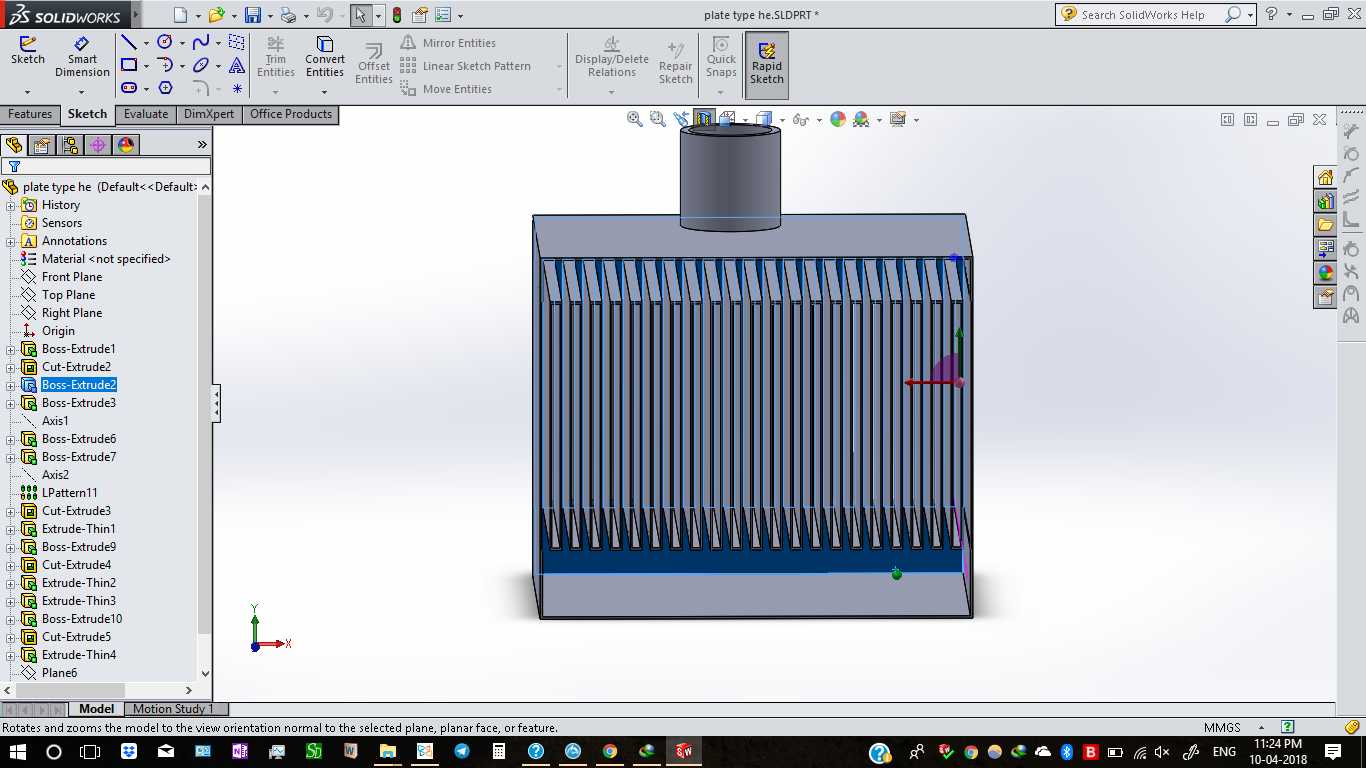
Task: Open Appearances task pane icon
Action: coord(1325,273)
